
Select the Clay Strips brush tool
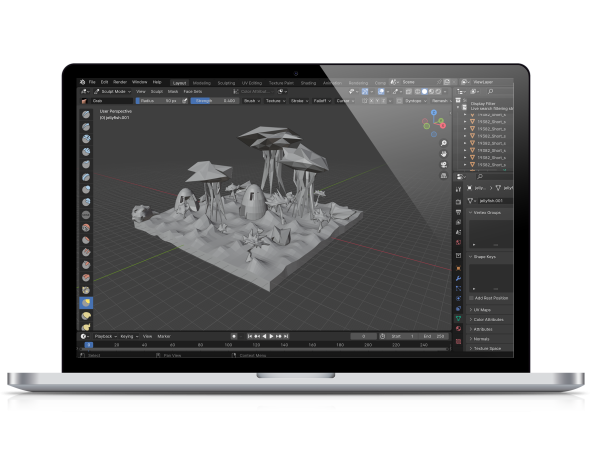click(86, 152)
